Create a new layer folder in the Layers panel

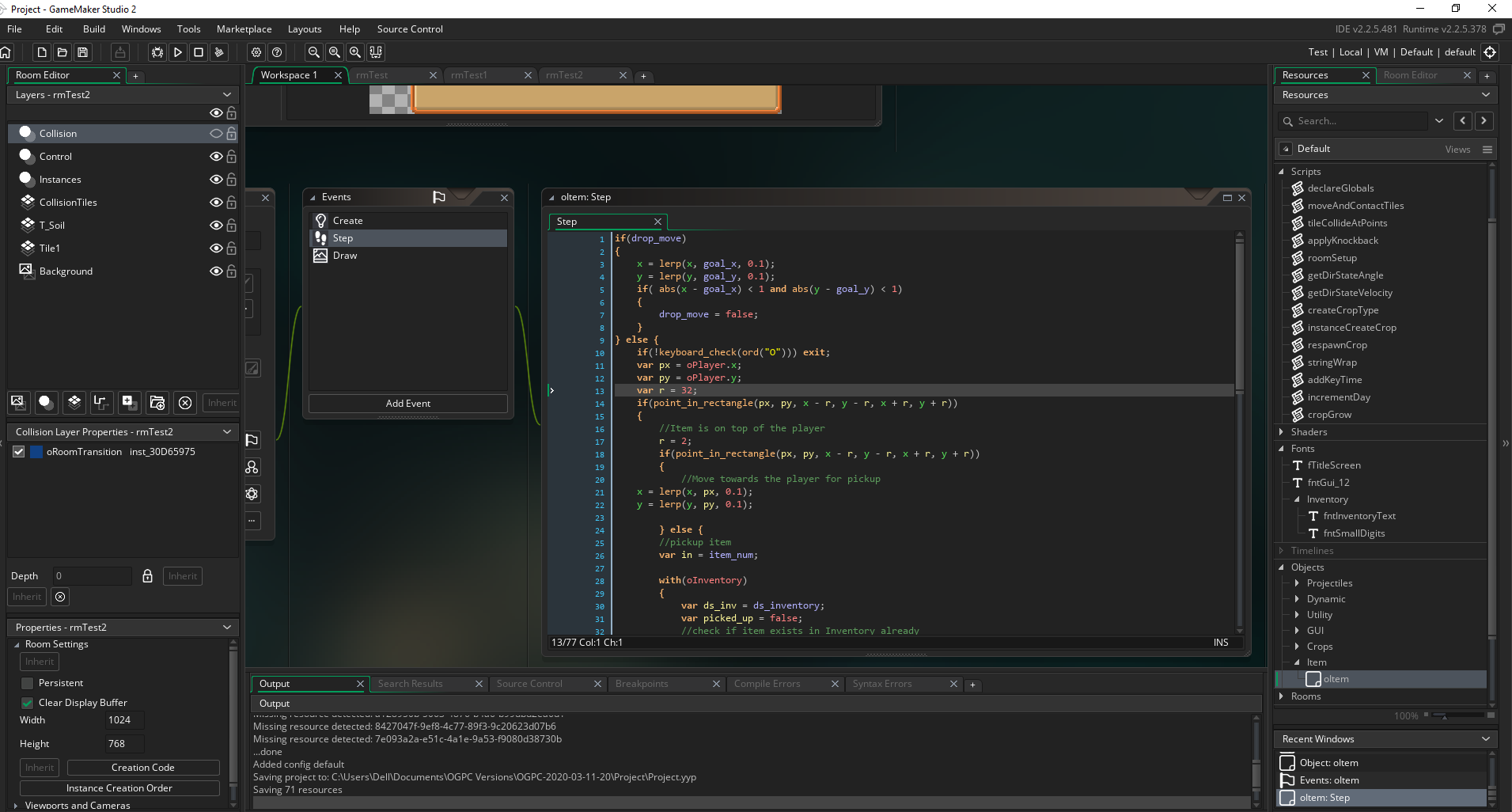pyautogui.click(x=157, y=402)
